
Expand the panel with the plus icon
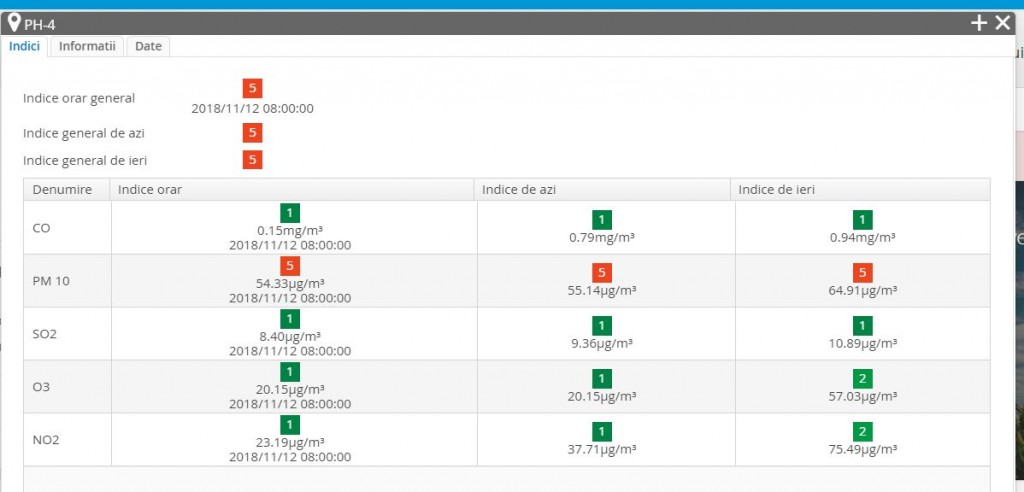pos(979,23)
